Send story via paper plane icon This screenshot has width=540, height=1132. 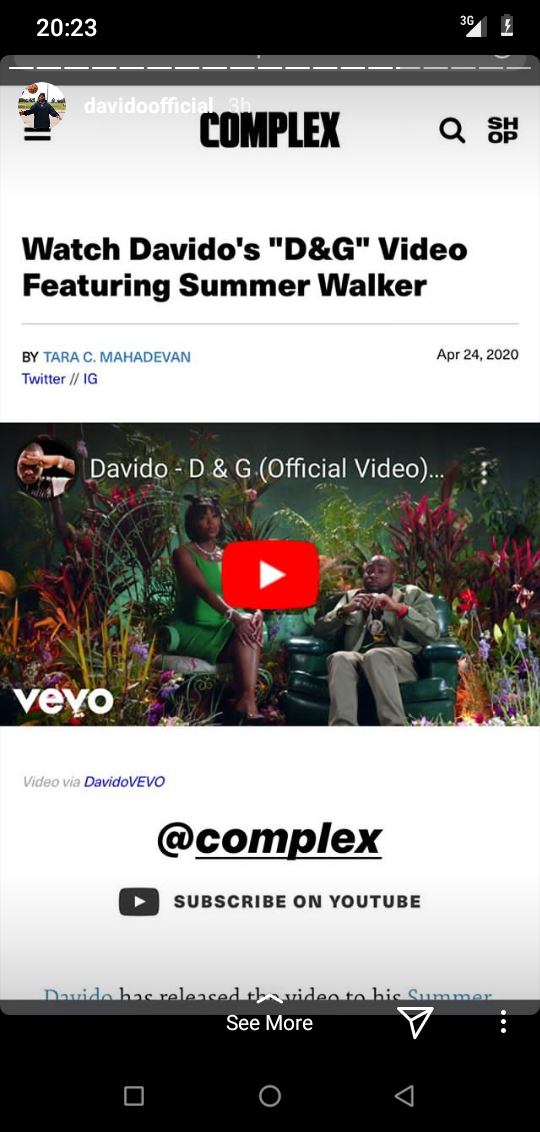(415, 1022)
